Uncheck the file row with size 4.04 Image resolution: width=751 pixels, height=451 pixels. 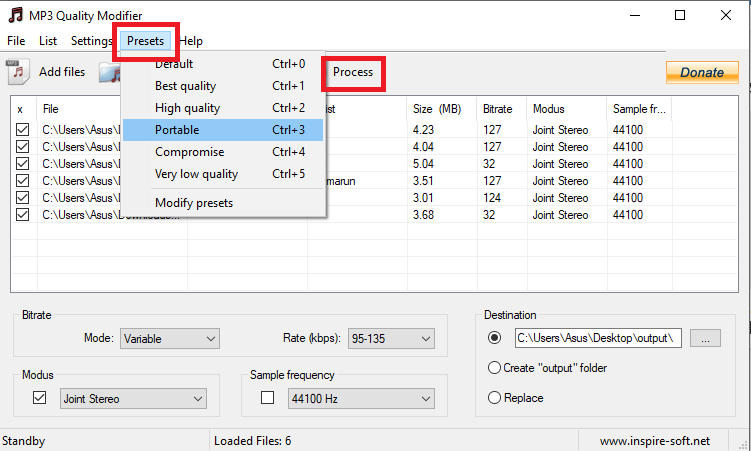tap(23, 147)
